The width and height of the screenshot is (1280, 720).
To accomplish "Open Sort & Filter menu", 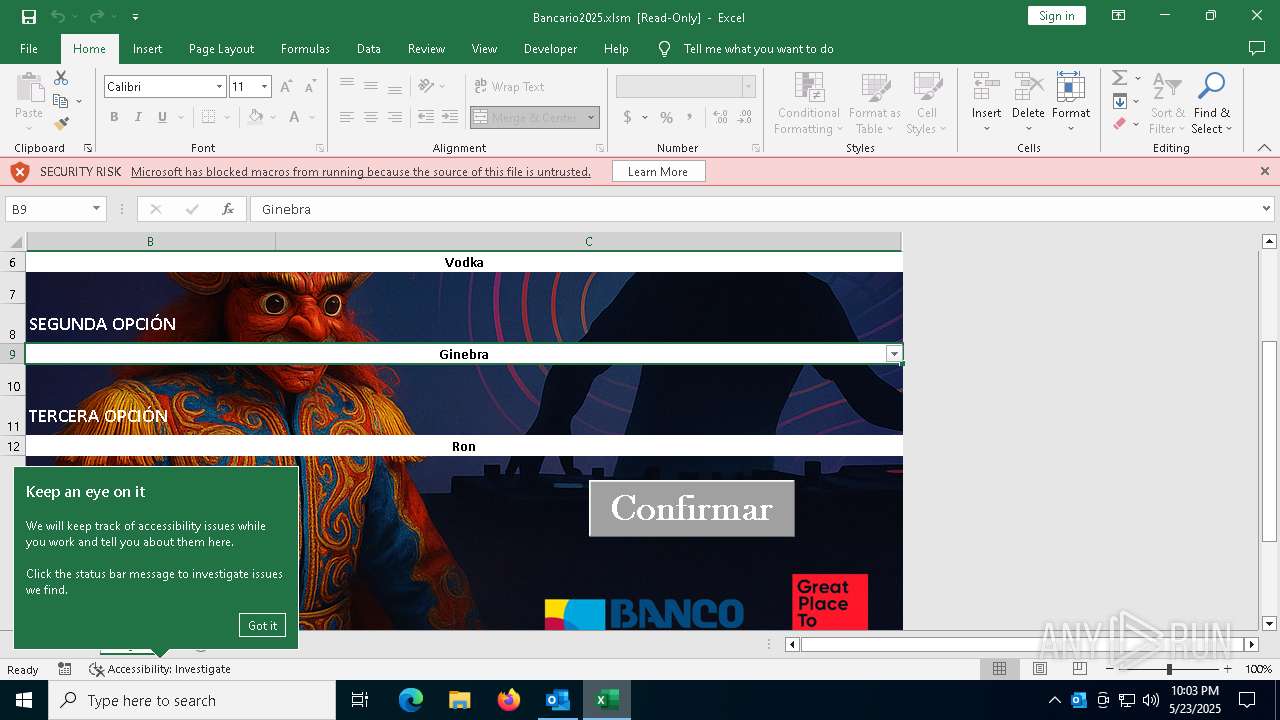I will tap(1167, 103).
